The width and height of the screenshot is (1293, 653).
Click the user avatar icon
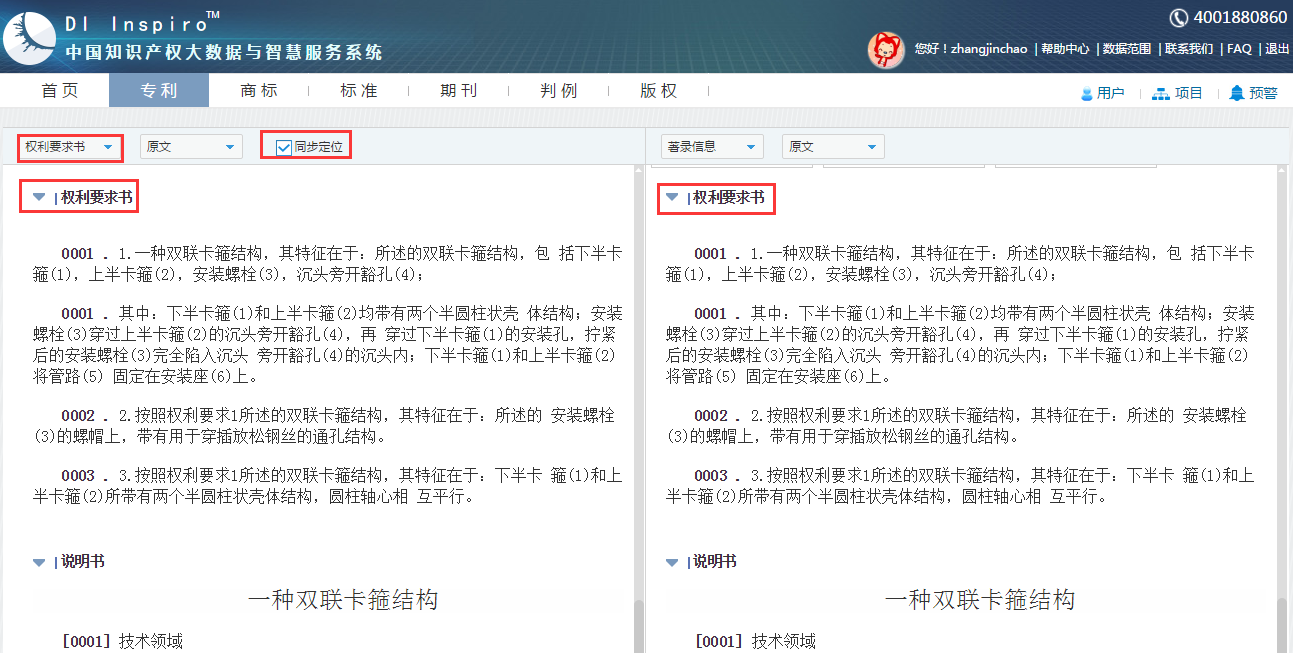click(886, 49)
